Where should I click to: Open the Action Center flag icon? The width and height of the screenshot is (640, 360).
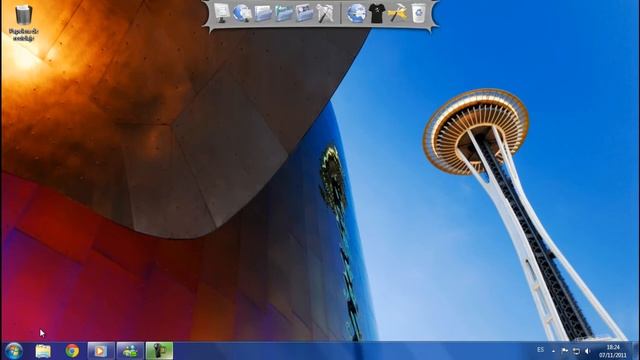[565, 351]
